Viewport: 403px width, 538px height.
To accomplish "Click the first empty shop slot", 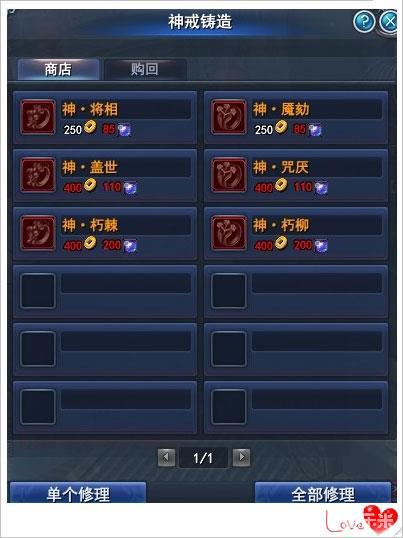I will coord(105,291).
